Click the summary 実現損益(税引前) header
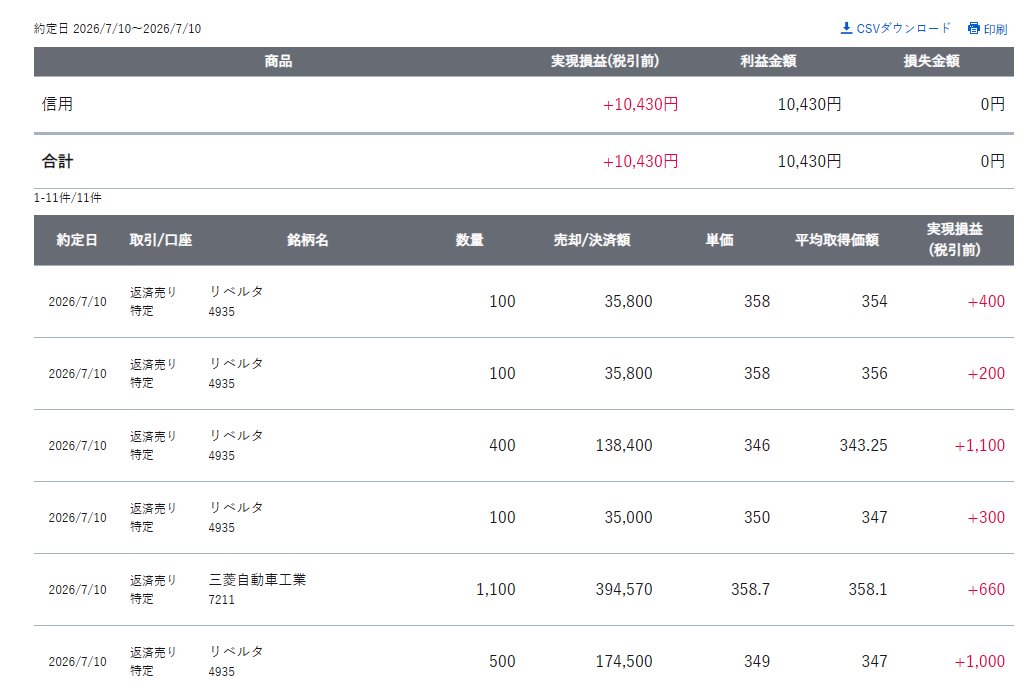Screen dimensions: 1031x695 [604, 61]
